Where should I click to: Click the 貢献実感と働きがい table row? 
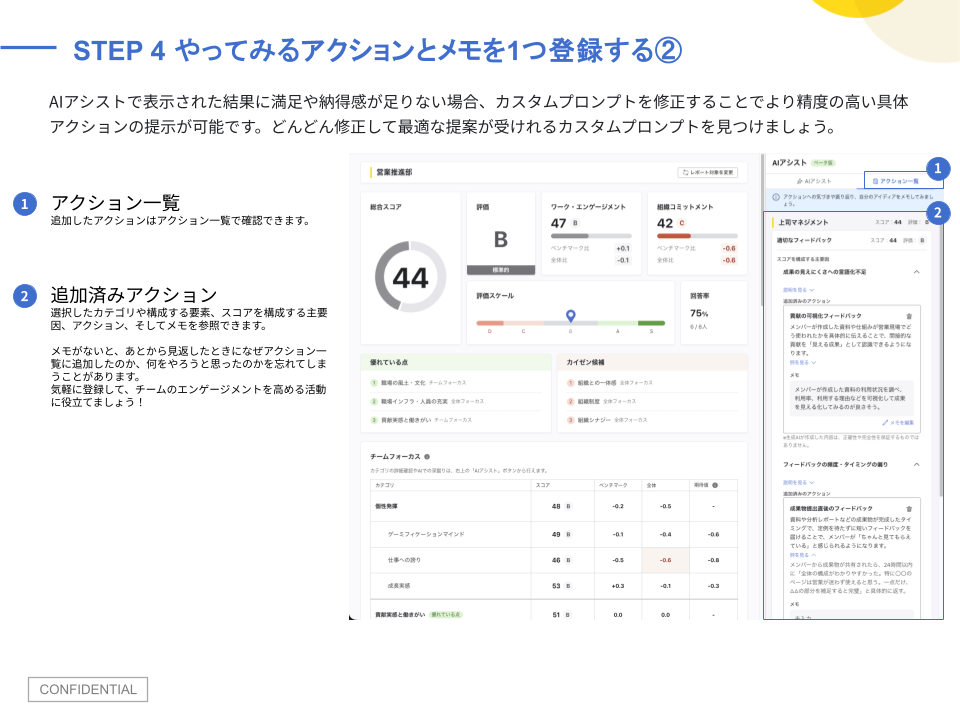coord(553,611)
